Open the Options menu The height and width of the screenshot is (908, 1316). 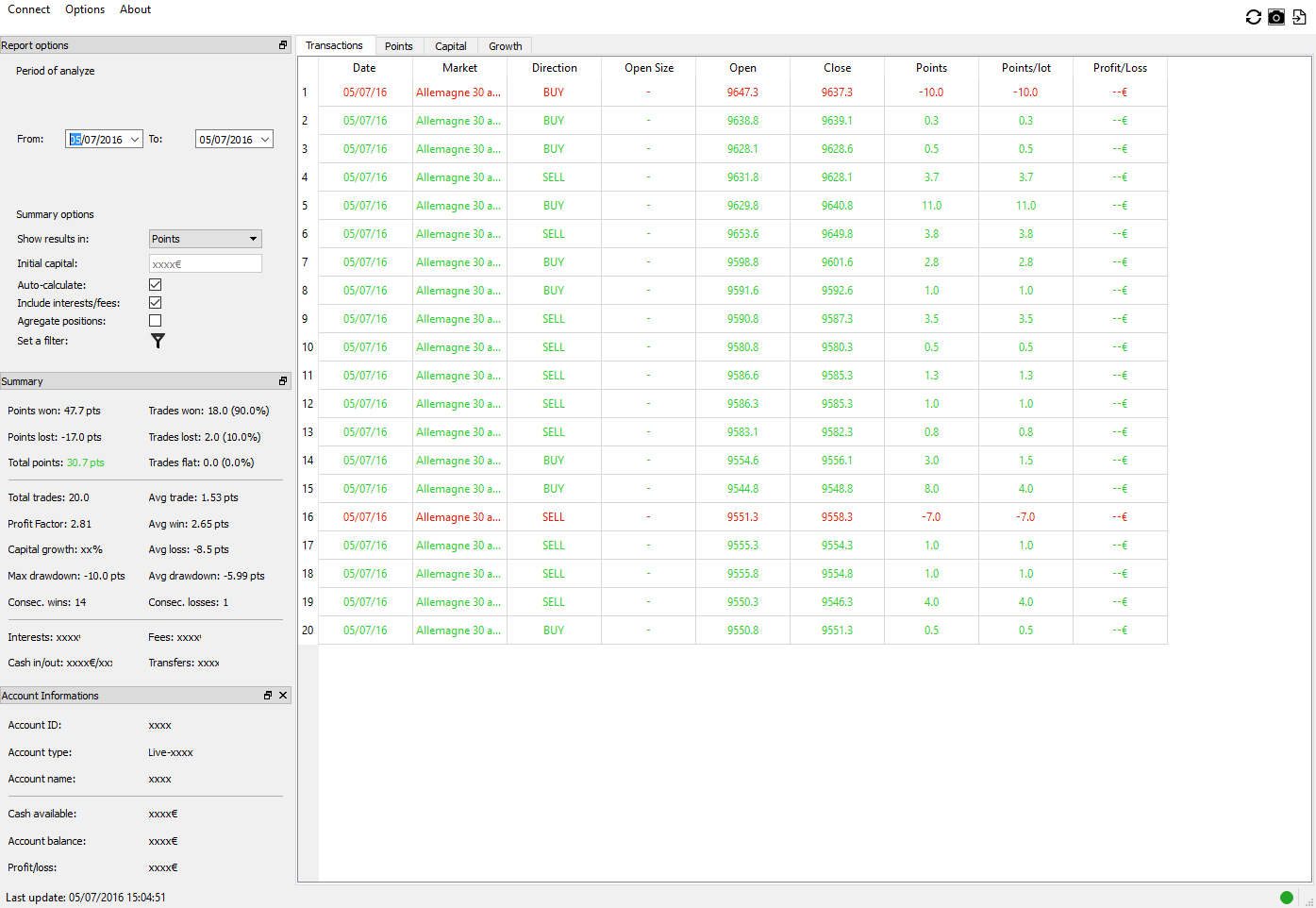85,9
